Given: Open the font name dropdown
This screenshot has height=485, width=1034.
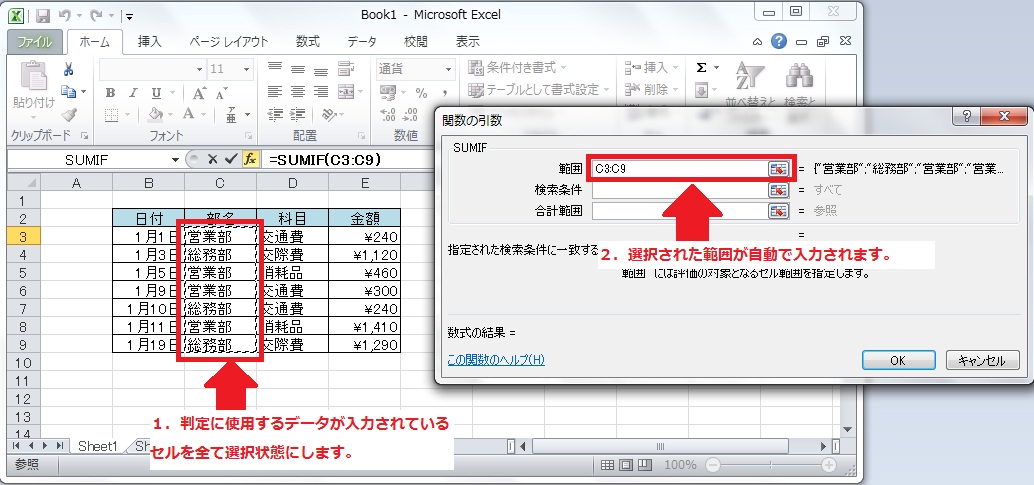Looking at the screenshot, I should click(200, 69).
